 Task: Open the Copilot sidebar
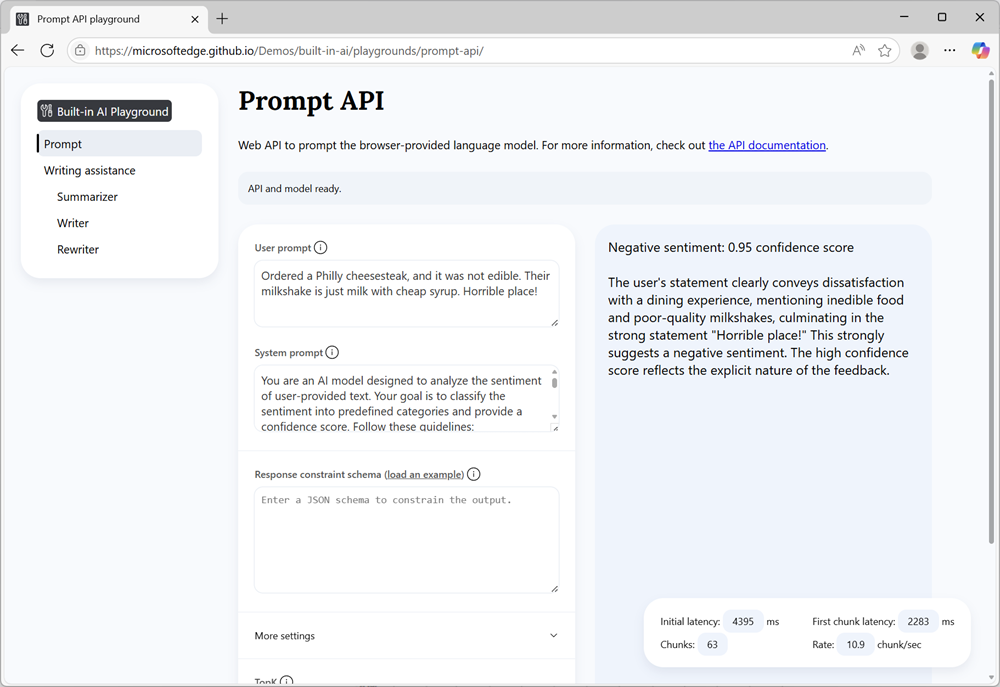980,50
